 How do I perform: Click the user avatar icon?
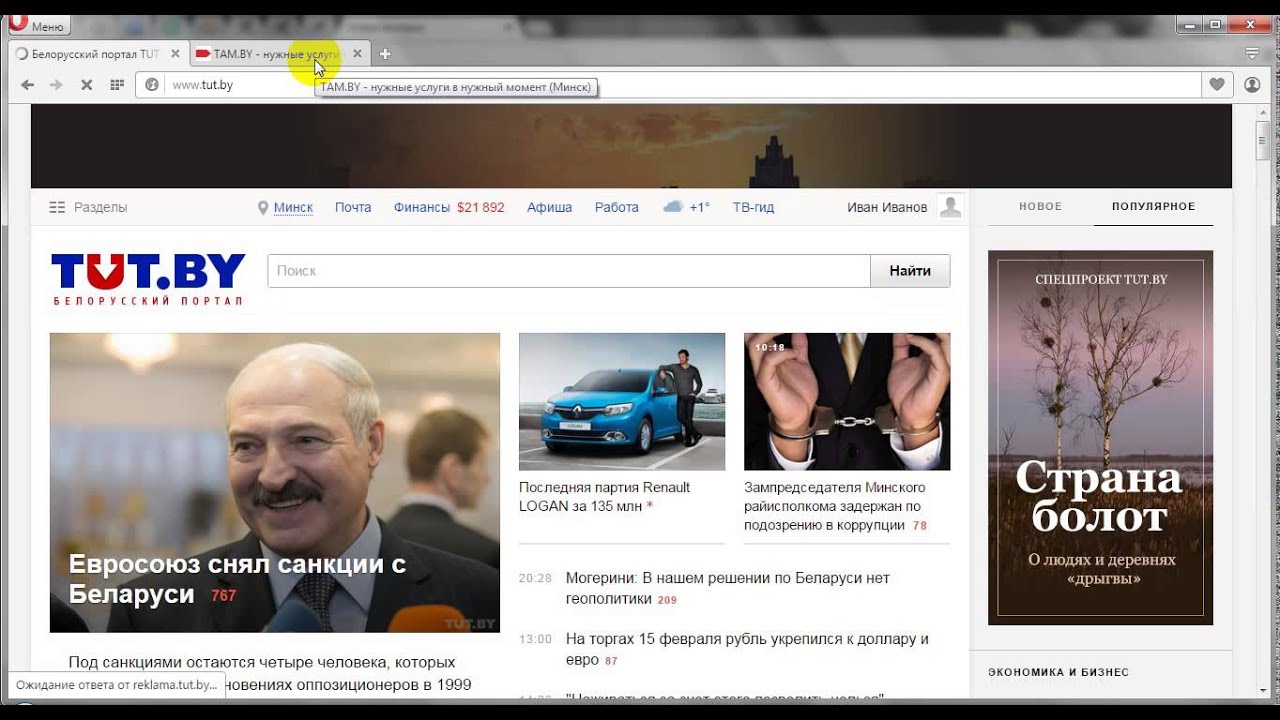pos(951,207)
